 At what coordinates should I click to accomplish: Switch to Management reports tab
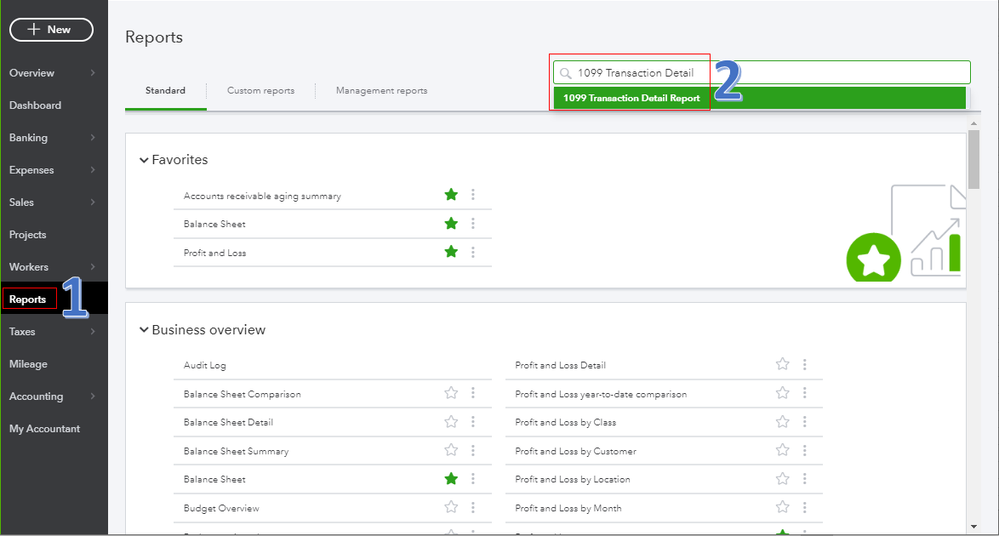(381, 91)
